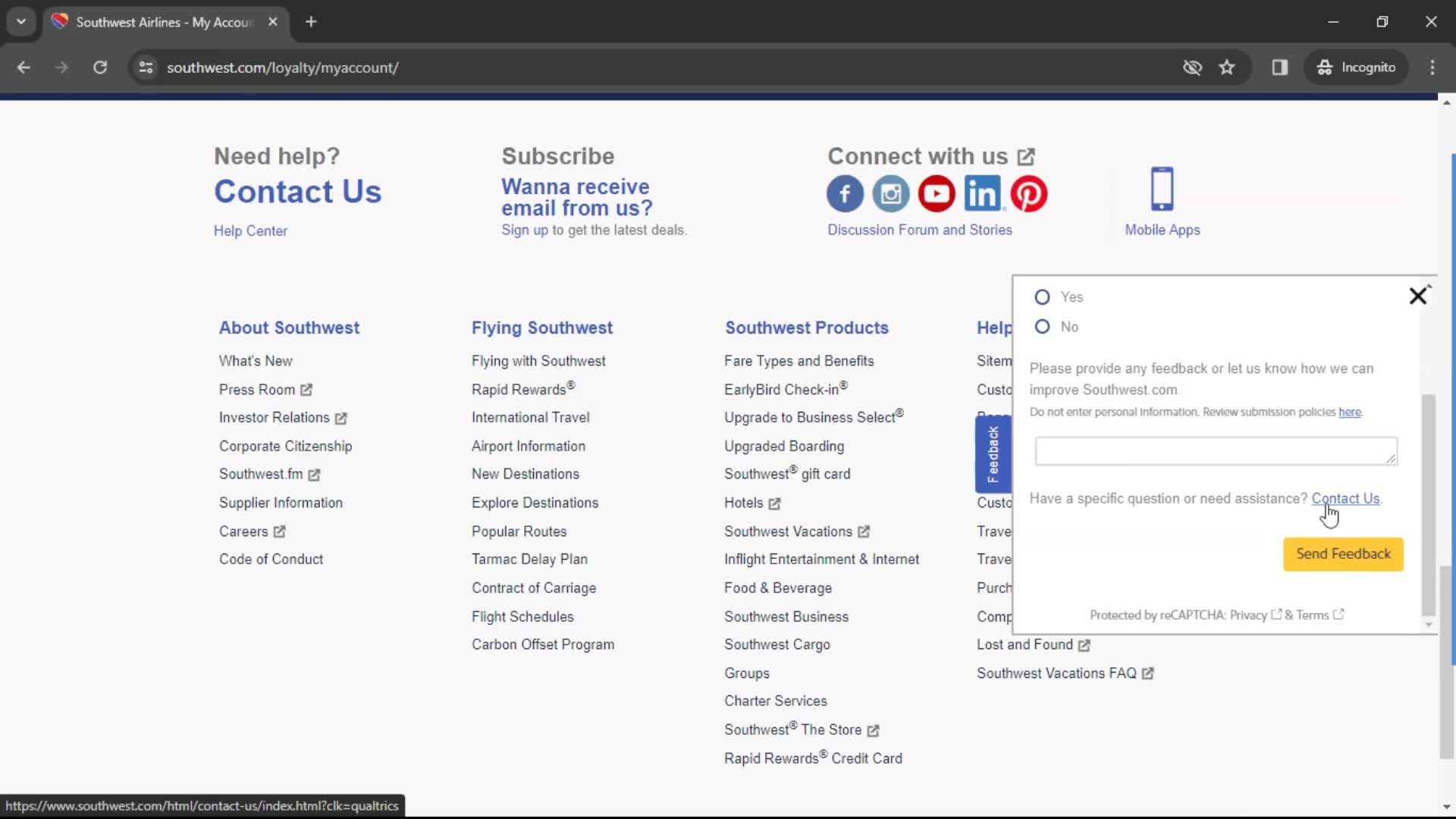This screenshot has width=1456, height=819.
Task: Click the Incognito indicator
Action: (x=1356, y=67)
